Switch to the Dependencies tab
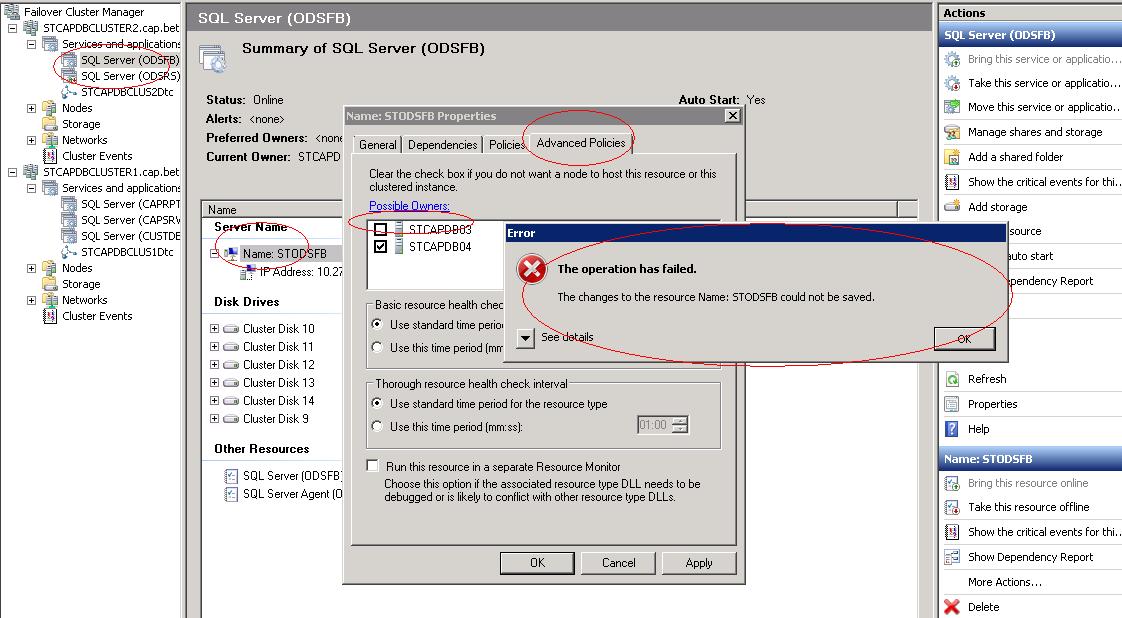Screen dimensions: 1122x618 (441, 144)
